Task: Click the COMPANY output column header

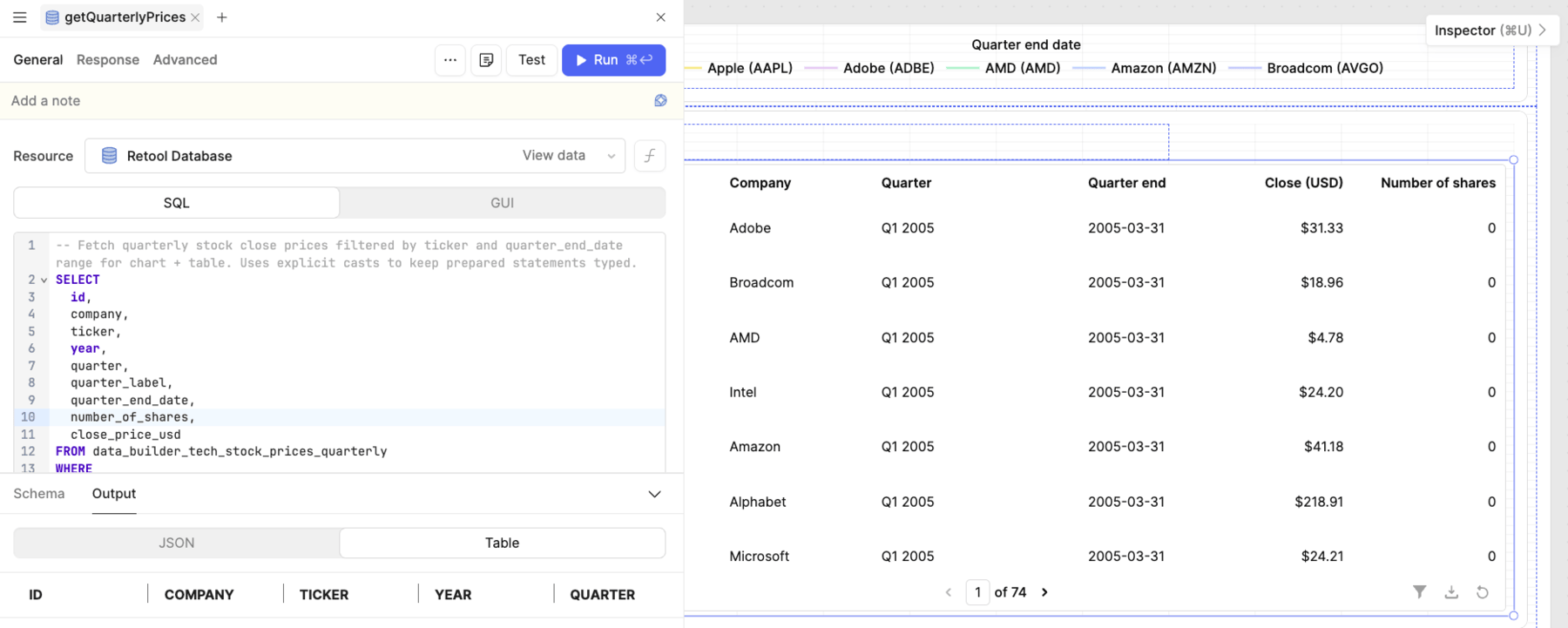Action: 199,595
